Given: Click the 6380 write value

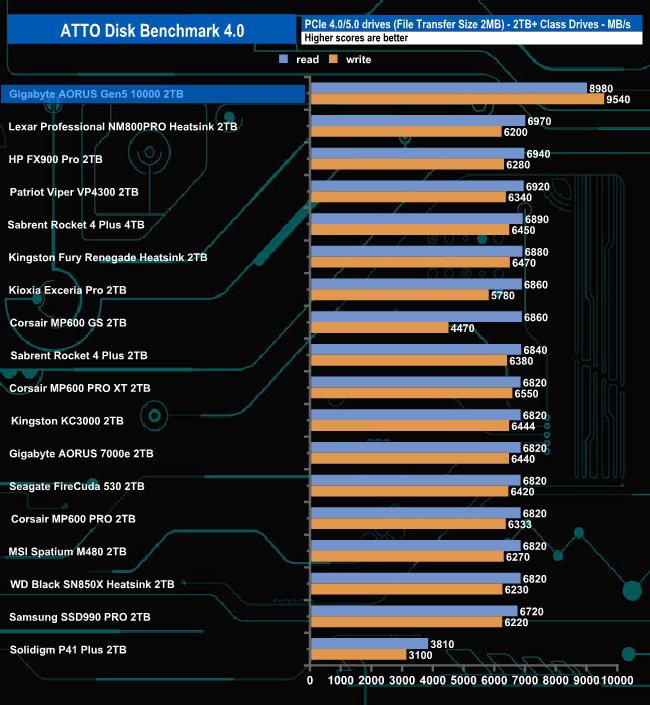Looking at the screenshot, I should 521,361.
